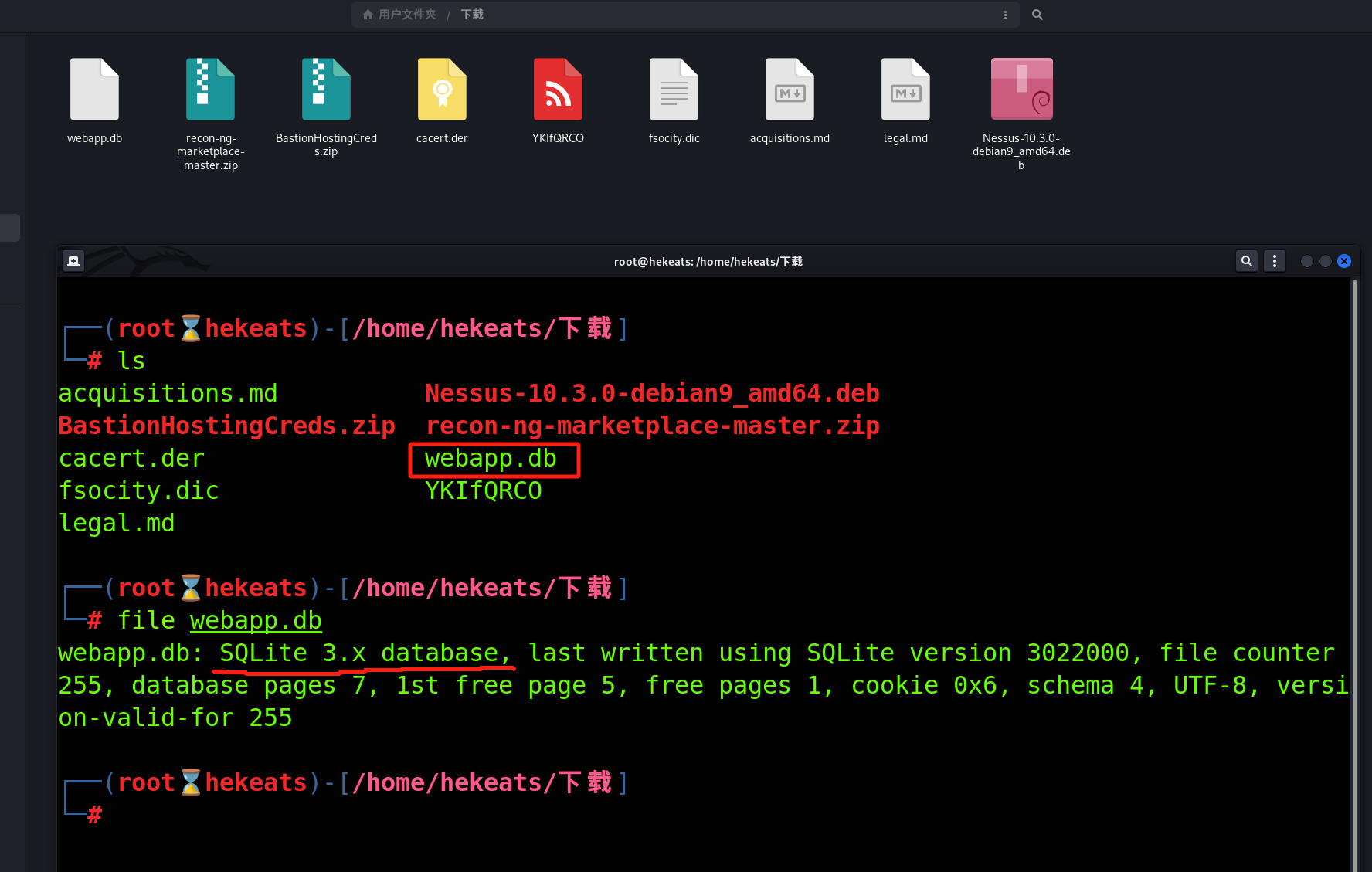This screenshot has width=1372, height=872.
Task: Go to the 用户文件夹 home breadcrumb
Action: pyautogui.click(x=400, y=15)
